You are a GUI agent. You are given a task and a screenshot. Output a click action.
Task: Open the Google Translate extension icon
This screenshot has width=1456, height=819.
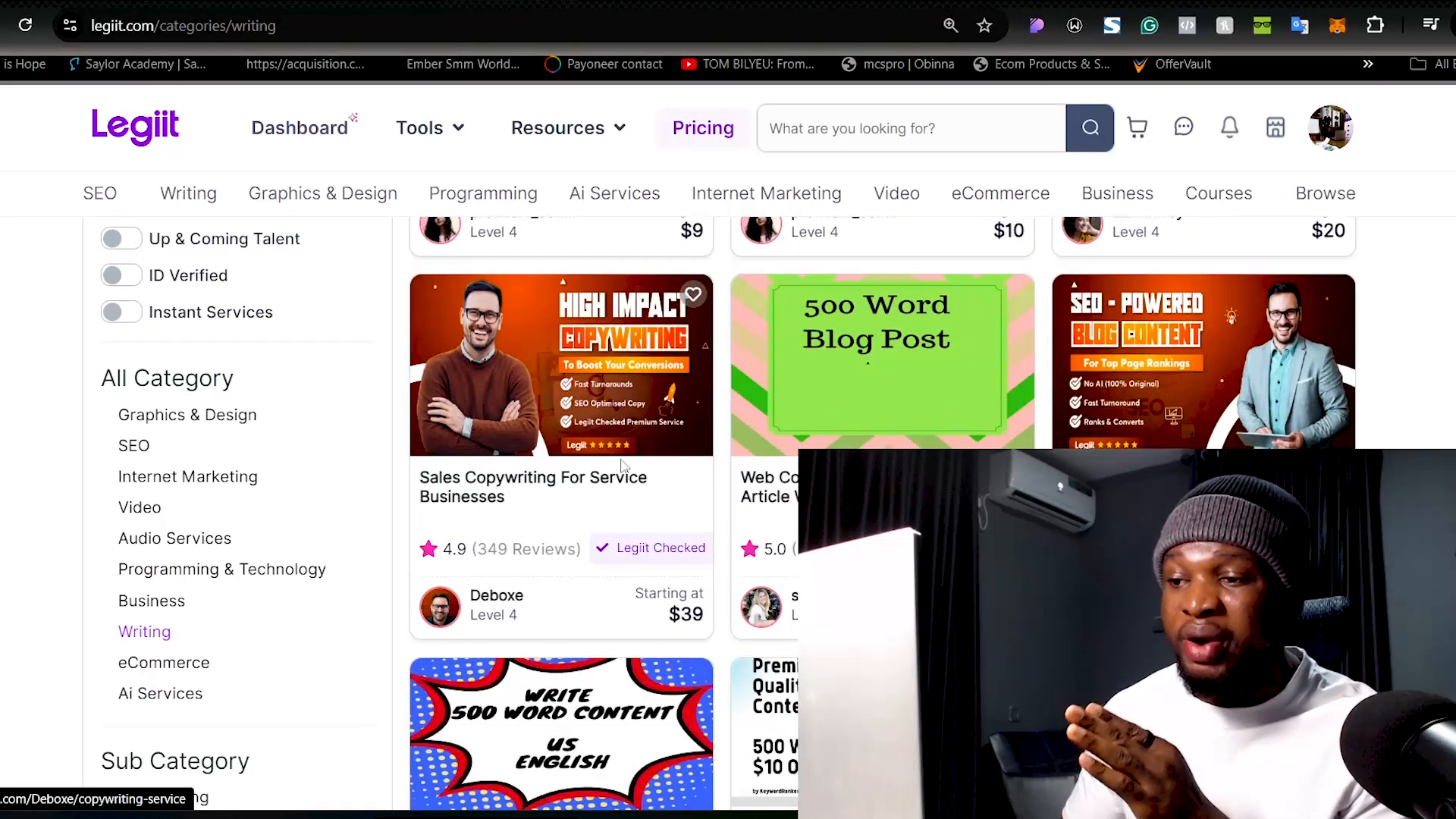(x=1300, y=25)
